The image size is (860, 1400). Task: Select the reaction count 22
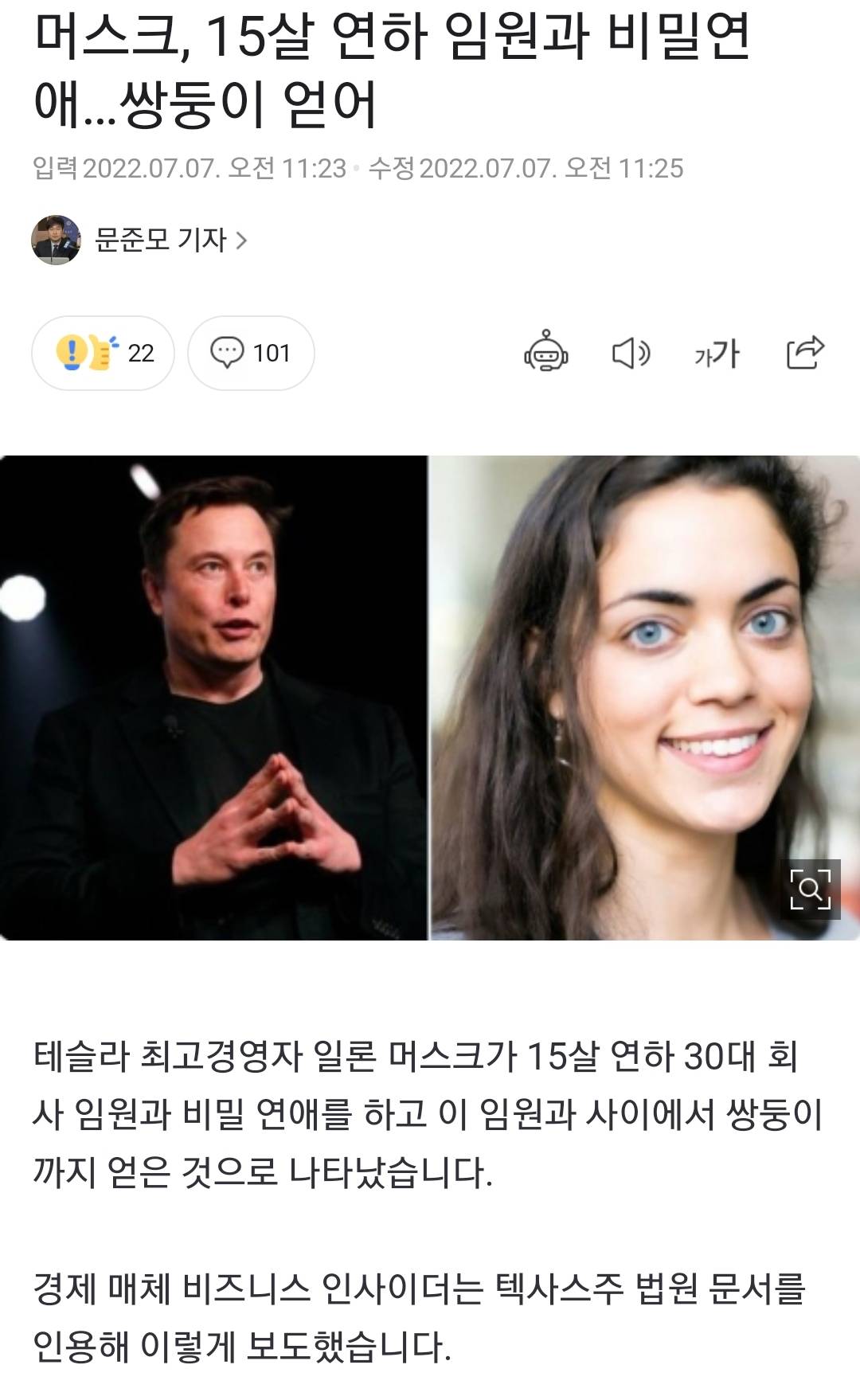point(141,353)
